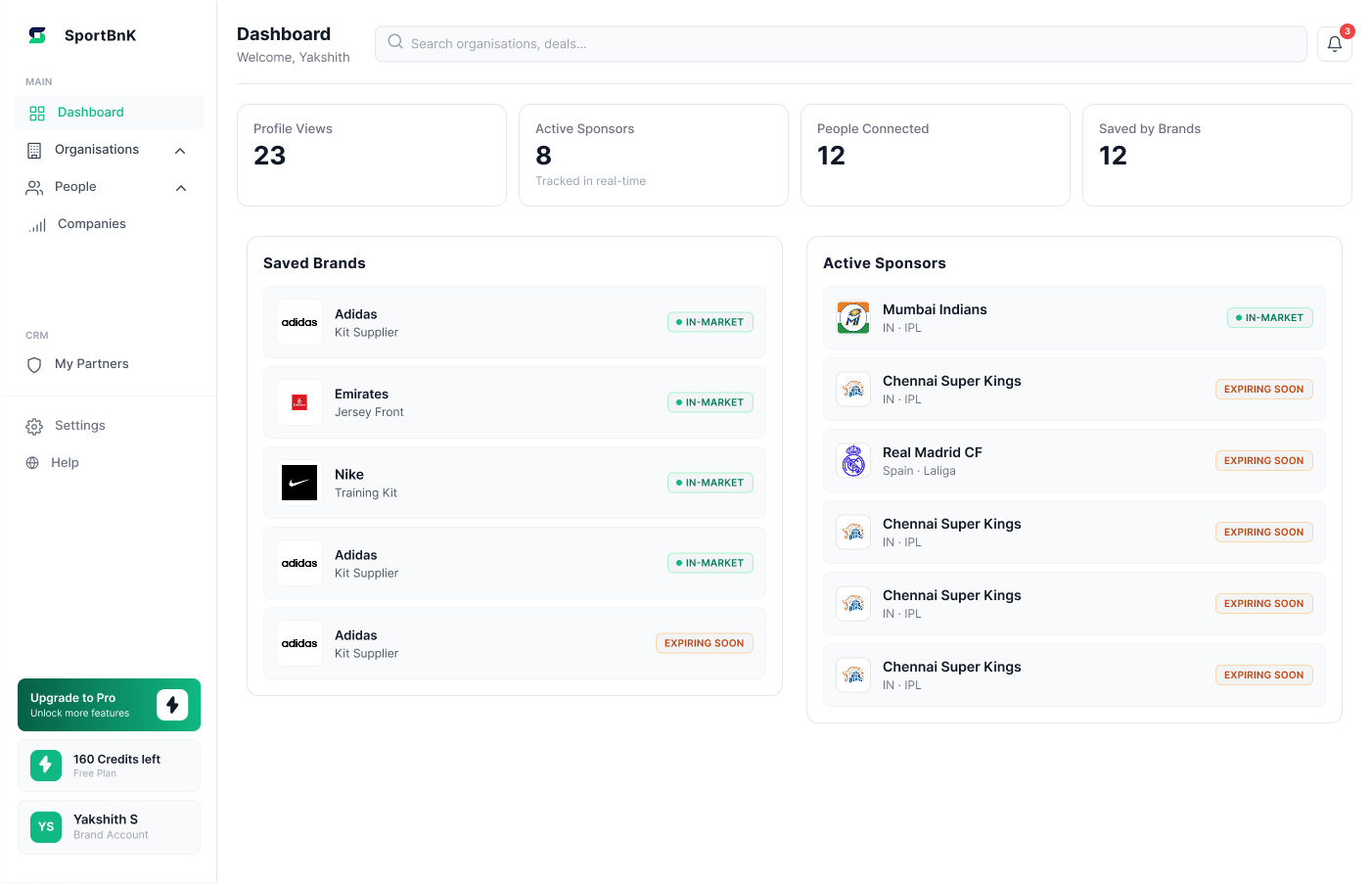Open Settings from sidebar
Image resolution: width=1372 pixels, height=885 pixels.
109,426
